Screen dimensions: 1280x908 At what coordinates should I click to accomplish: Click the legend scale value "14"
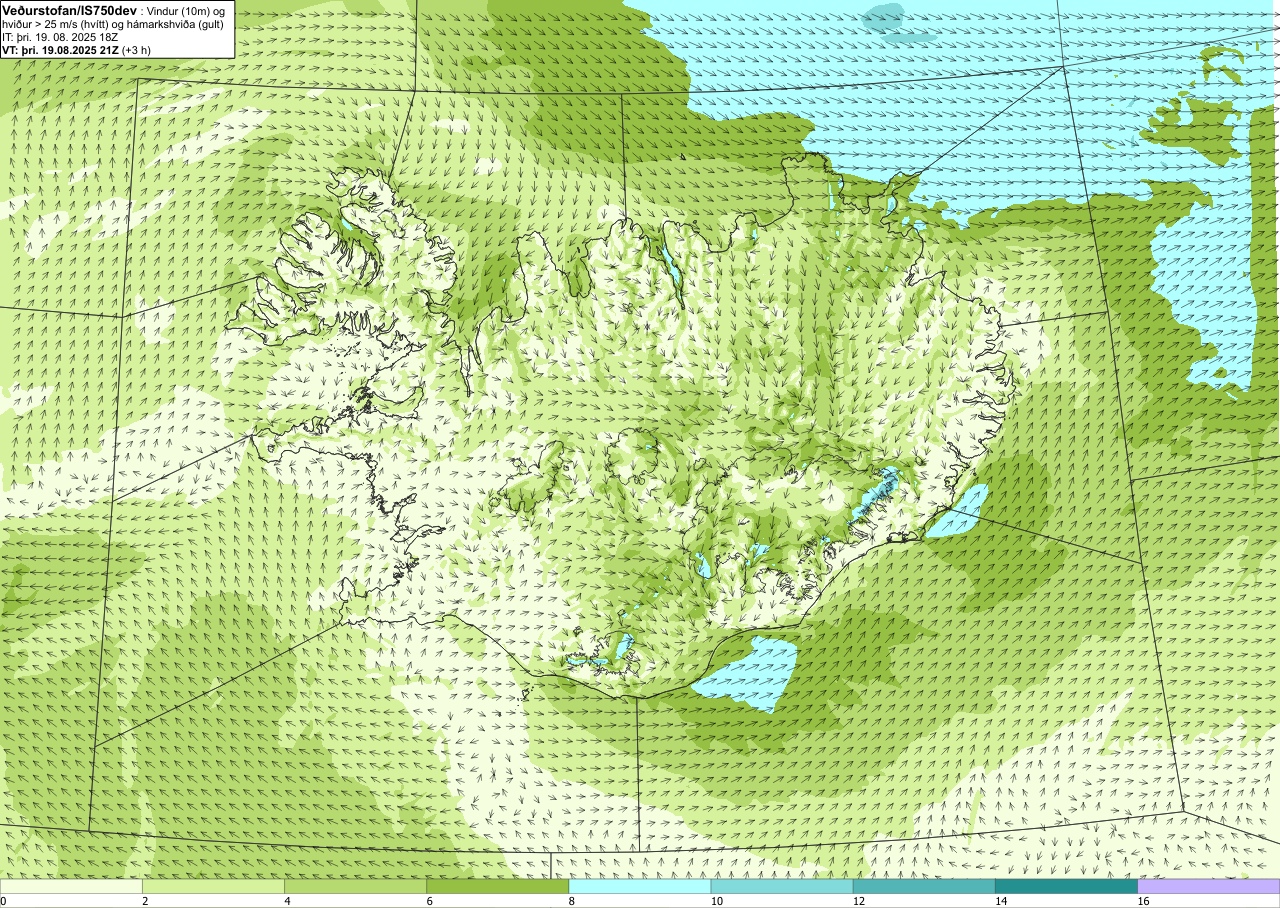pyautogui.click(x=1001, y=901)
